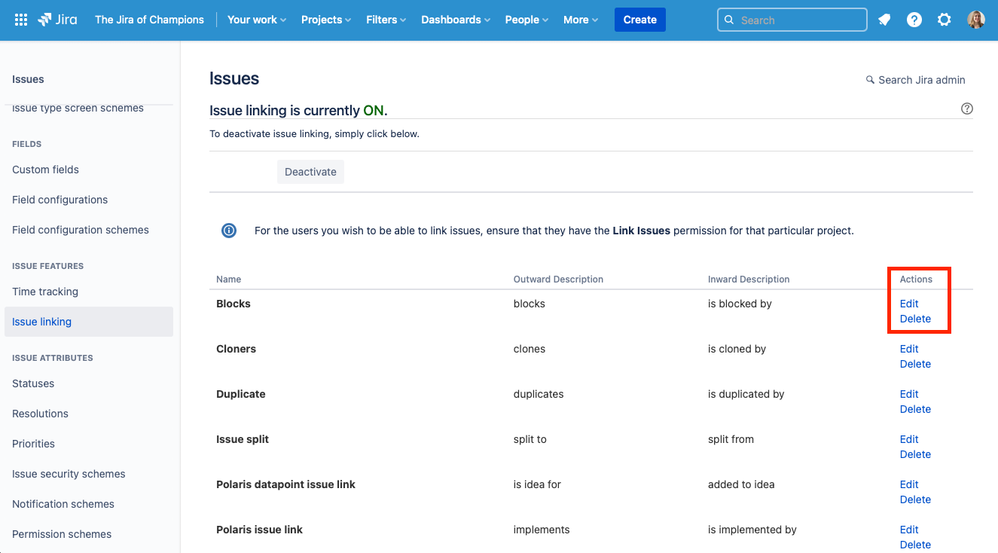Open the app switcher grid icon
The width and height of the screenshot is (998, 553).
click(x=21, y=19)
